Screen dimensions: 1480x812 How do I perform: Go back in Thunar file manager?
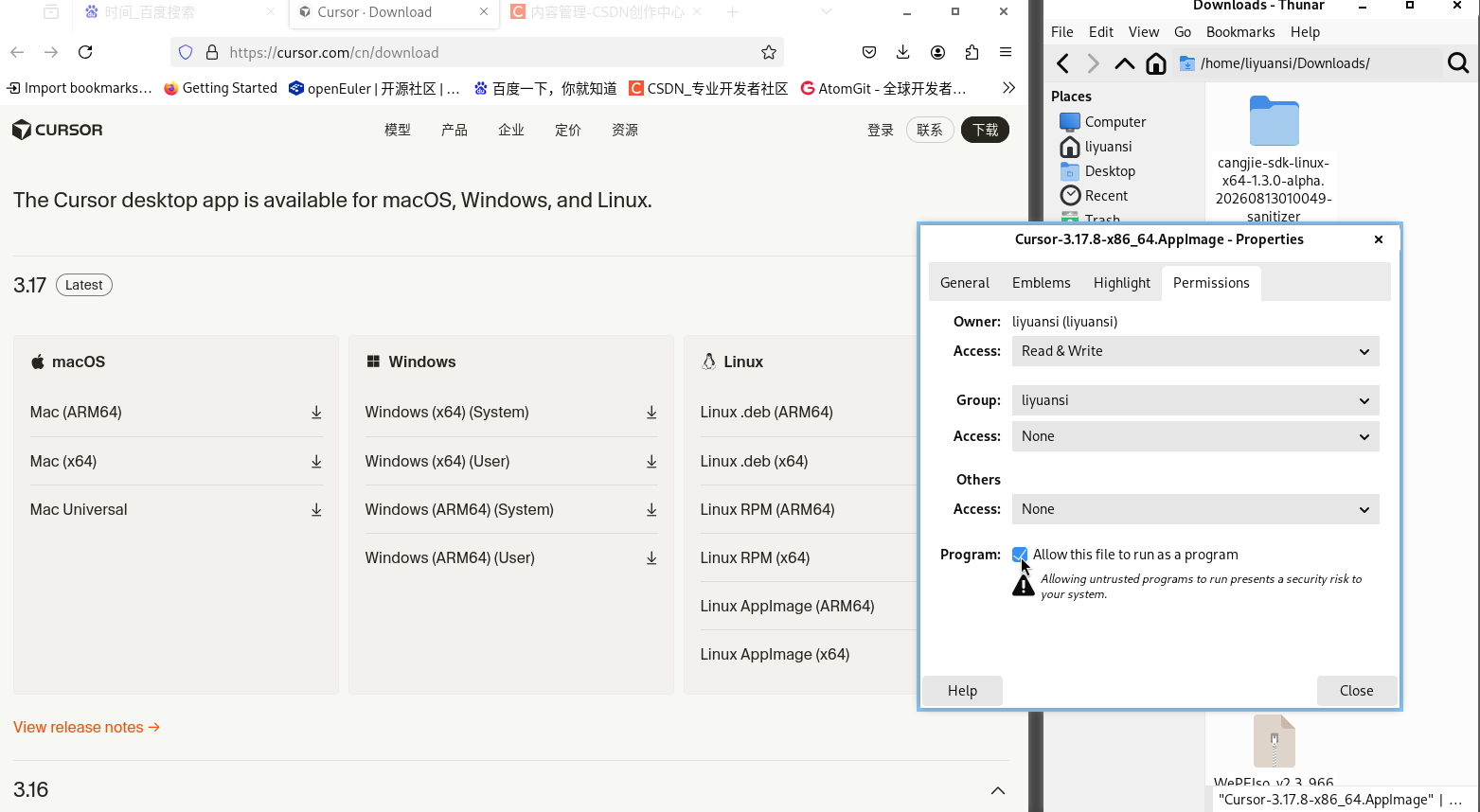point(1062,63)
